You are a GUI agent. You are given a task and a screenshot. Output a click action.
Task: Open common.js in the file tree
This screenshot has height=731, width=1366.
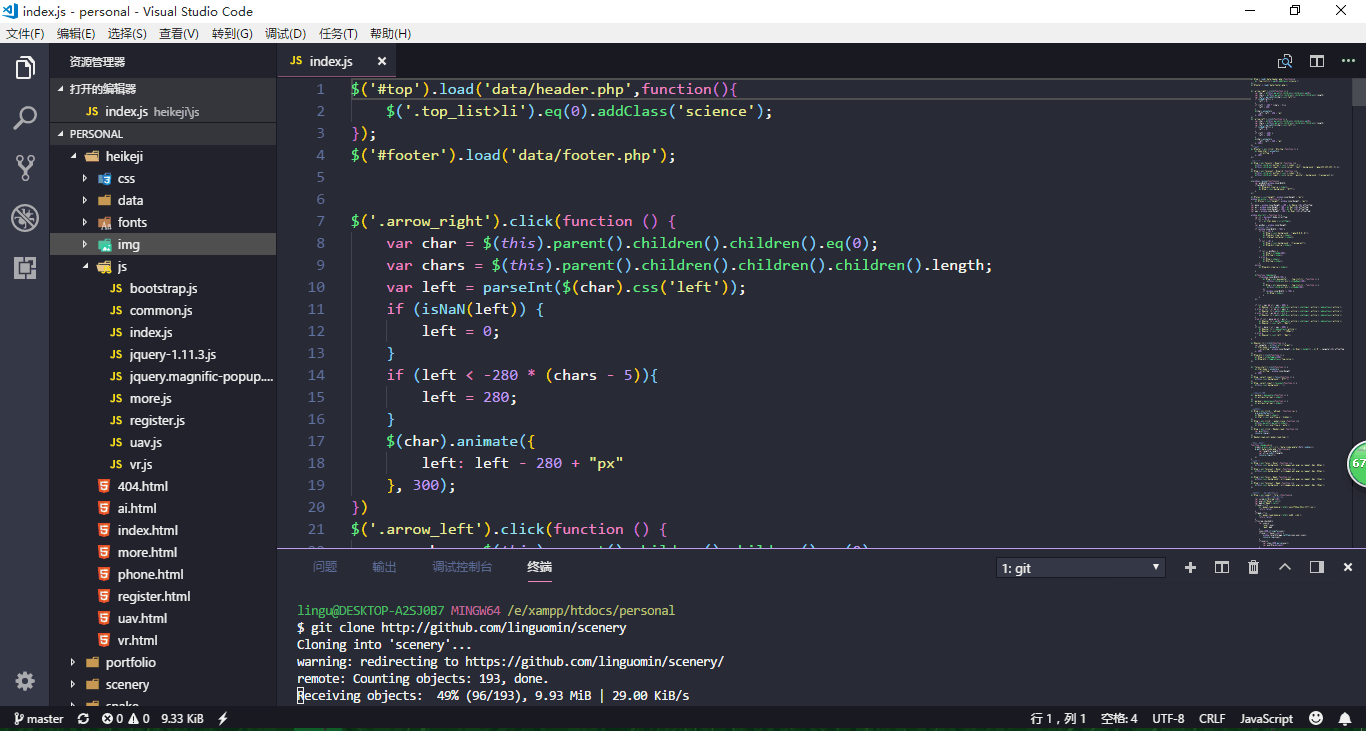[x=163, y=310]
